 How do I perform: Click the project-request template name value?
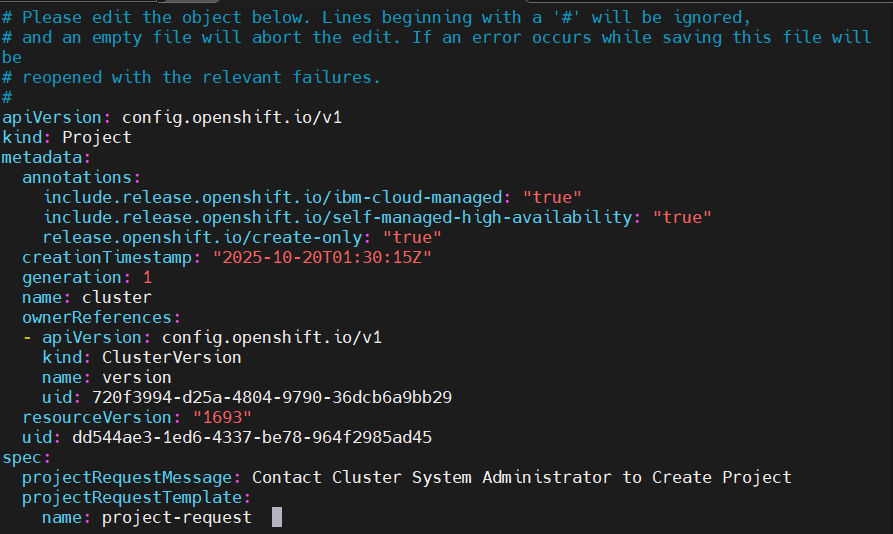177,517
